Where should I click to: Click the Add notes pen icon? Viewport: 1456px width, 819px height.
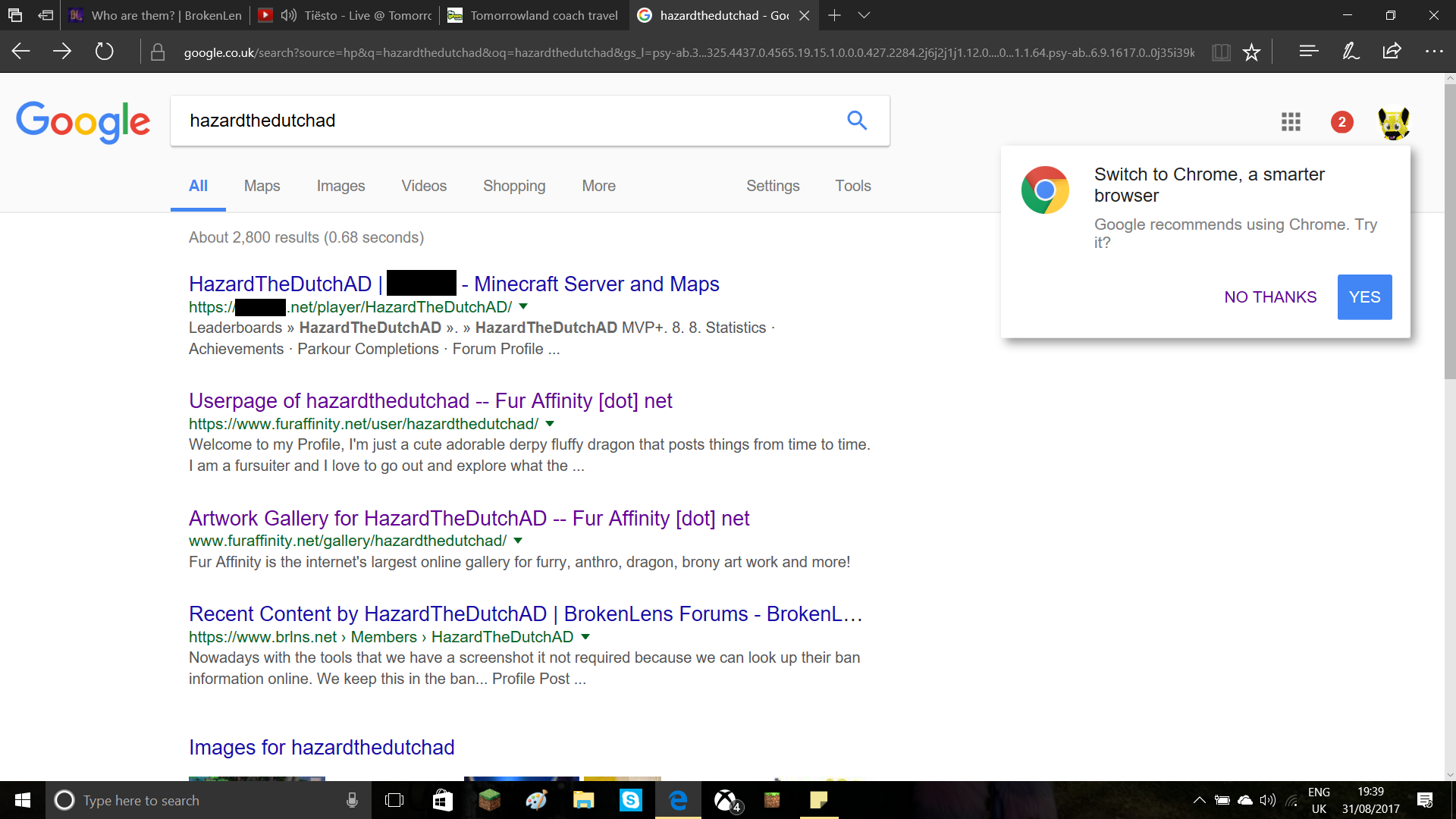coord(1351,52)
